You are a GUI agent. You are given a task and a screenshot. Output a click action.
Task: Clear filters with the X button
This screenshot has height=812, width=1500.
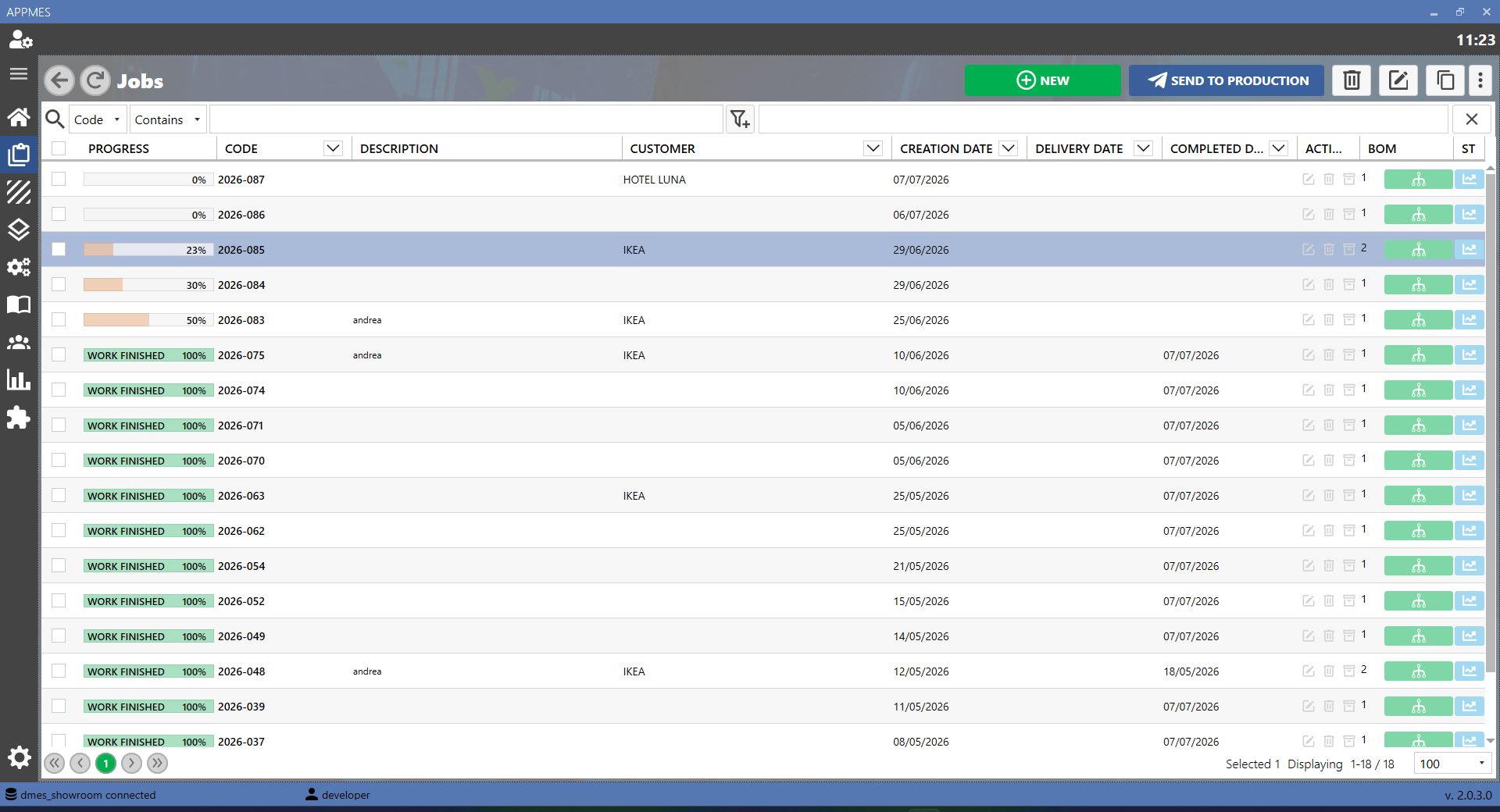pyautogui.click(x=1472, y=119)
